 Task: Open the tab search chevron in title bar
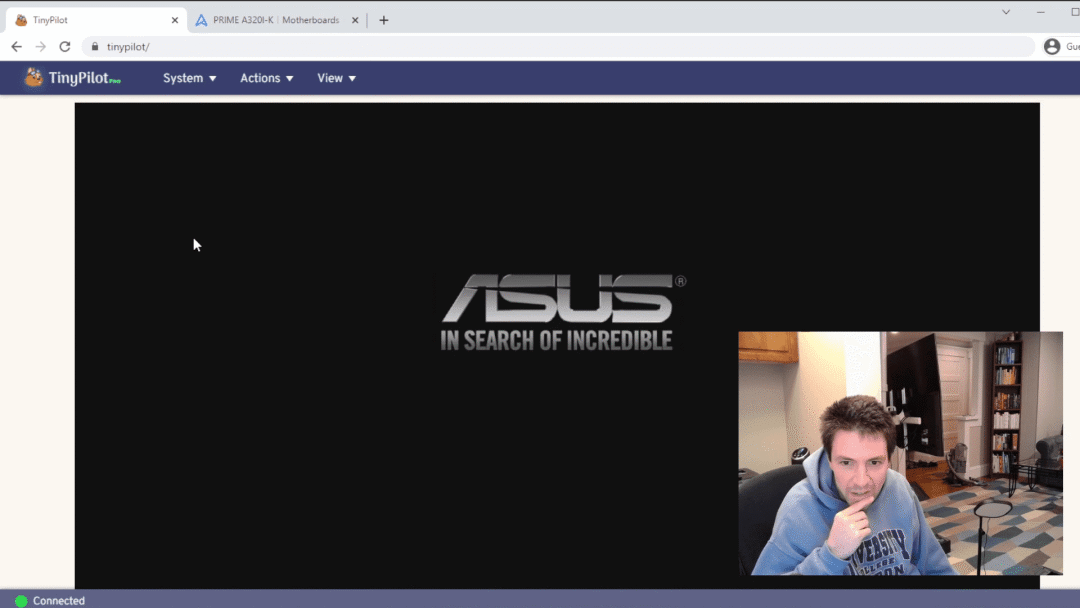click(x=1006, y=12)
